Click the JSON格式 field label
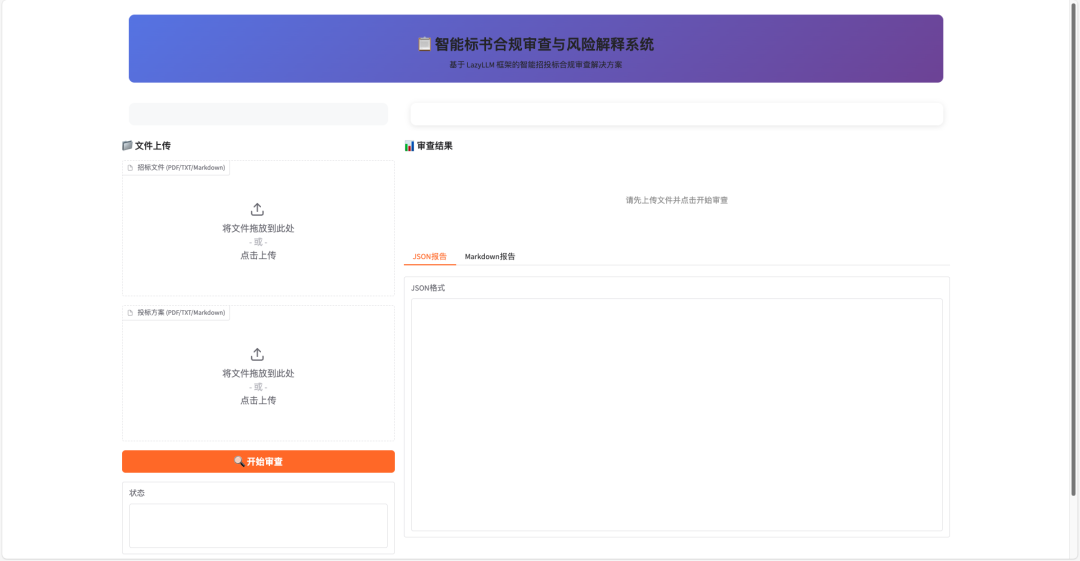Screen dimensions: 1080x561 click(428, 288)
